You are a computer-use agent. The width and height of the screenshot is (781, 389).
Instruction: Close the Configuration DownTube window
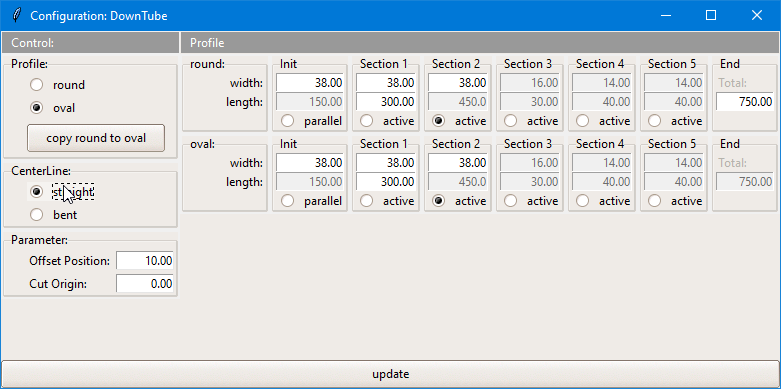(x=757, y=15)
